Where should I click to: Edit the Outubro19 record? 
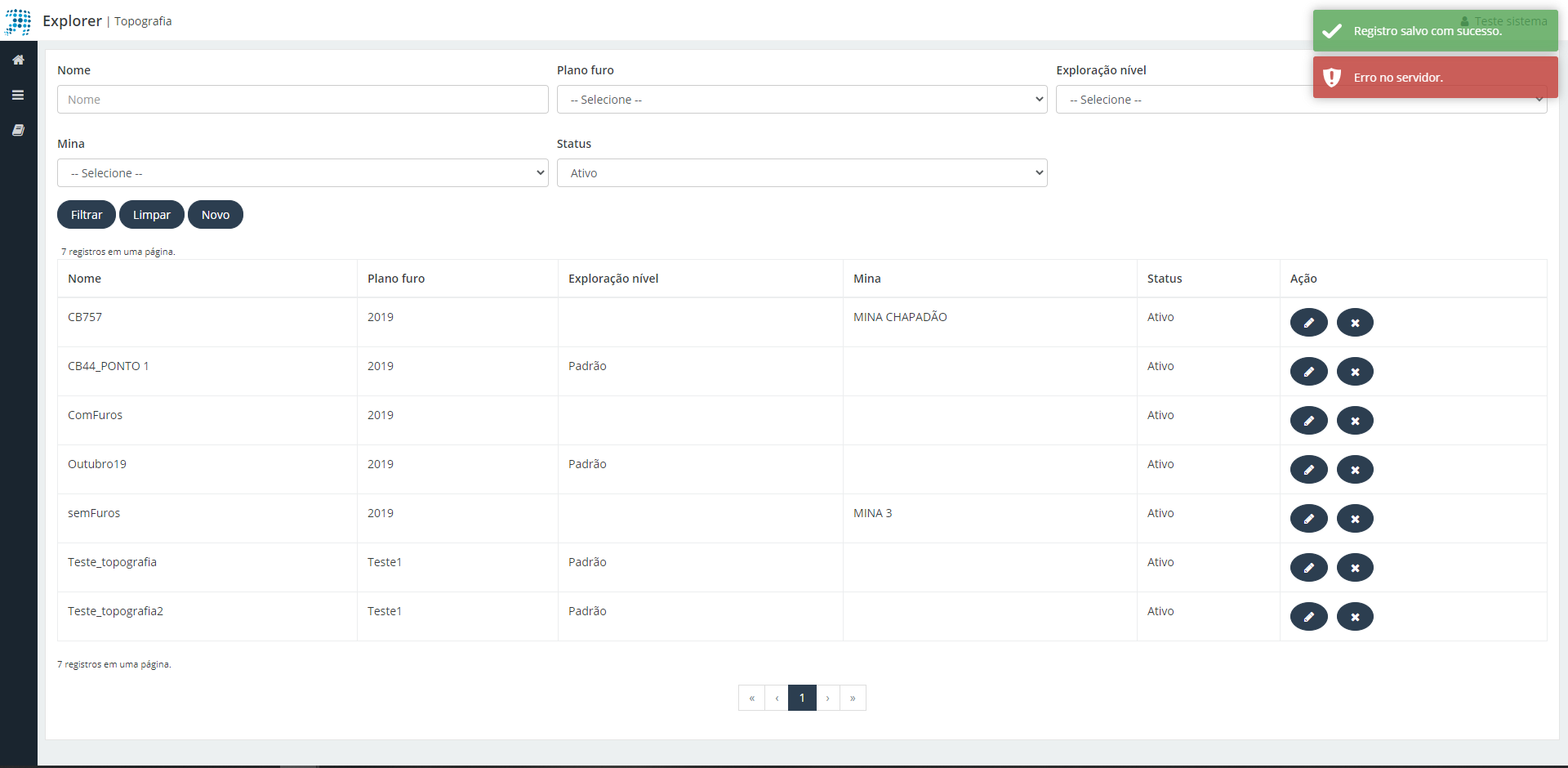(1308, 470)
